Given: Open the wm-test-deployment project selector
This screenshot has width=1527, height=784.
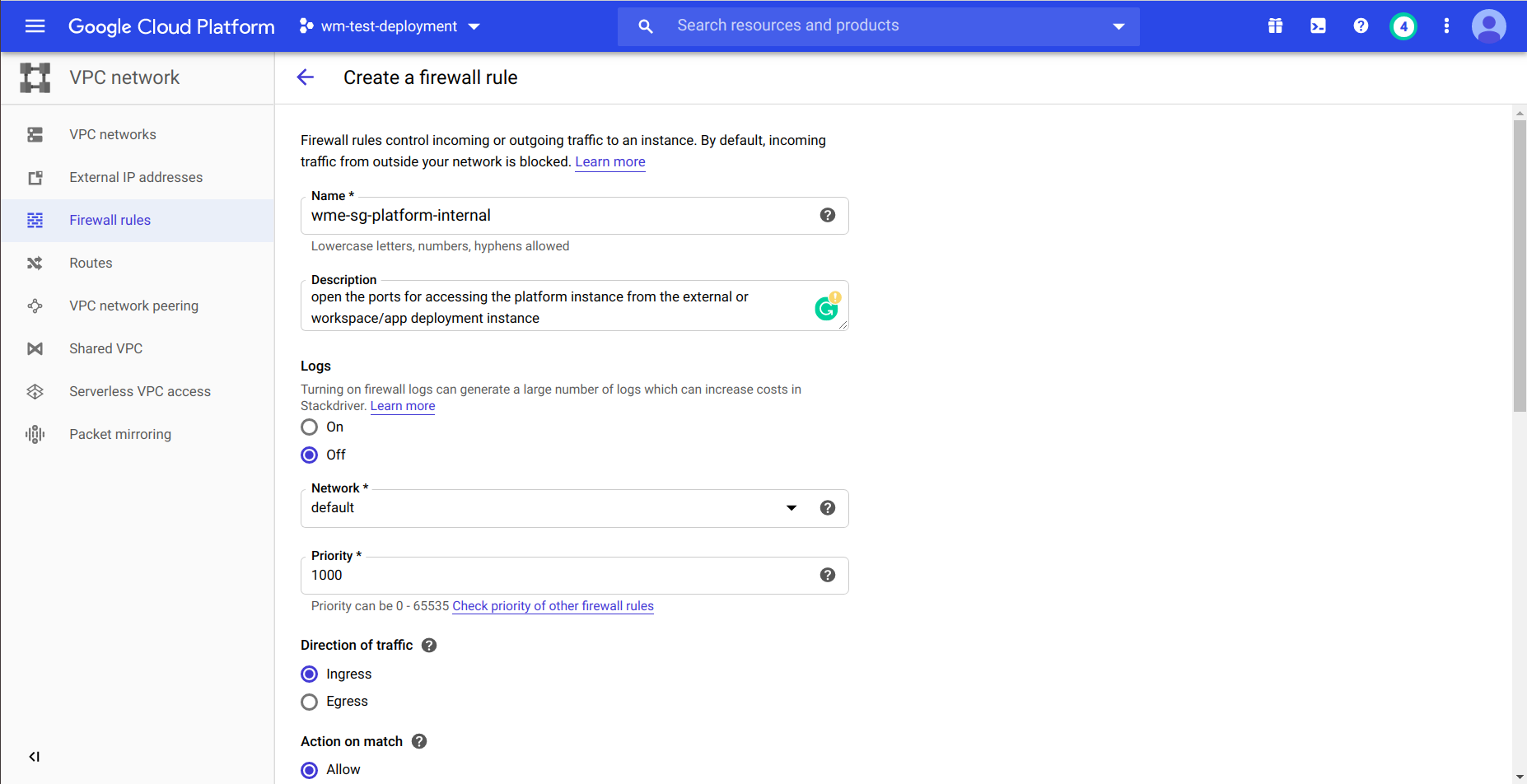Looking at the screenshot, I should [390, 26].
